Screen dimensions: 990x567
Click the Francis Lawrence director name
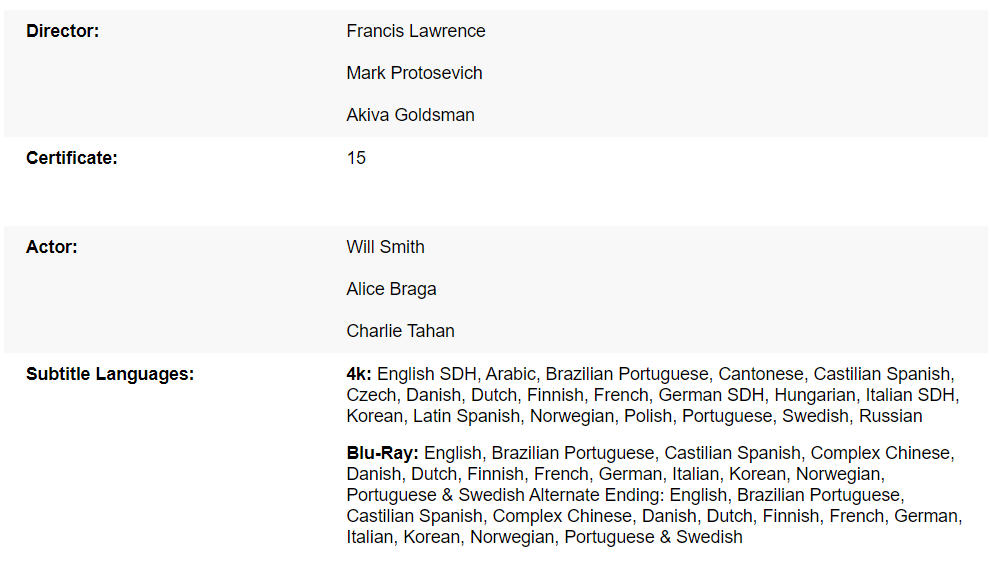(415, 31)
